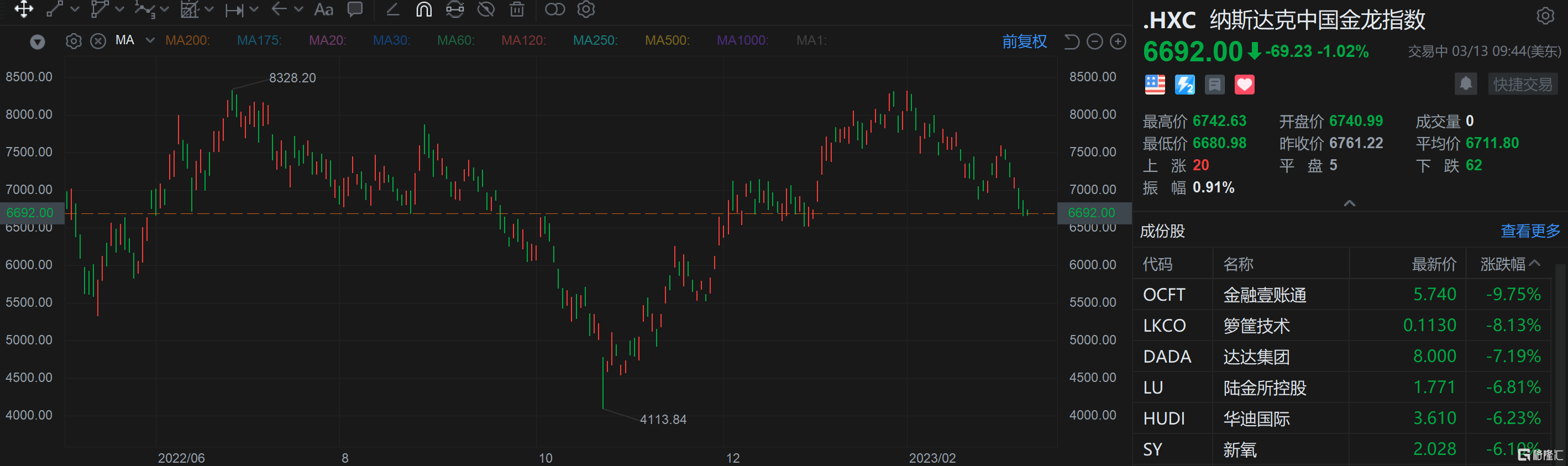Open measurement tool dropdown arrow
Image resolution: width=1568 pixels, height=466 pixels.
(x=254, y=9)
